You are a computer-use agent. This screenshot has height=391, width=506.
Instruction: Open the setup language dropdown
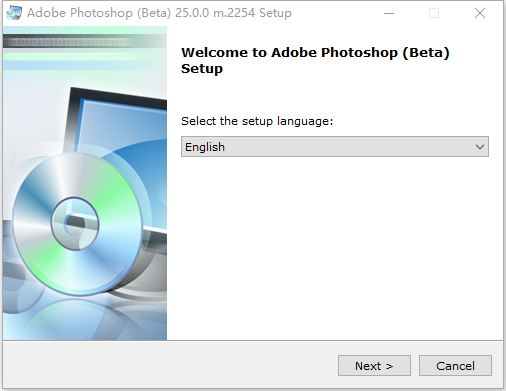(x=335, y=147)
